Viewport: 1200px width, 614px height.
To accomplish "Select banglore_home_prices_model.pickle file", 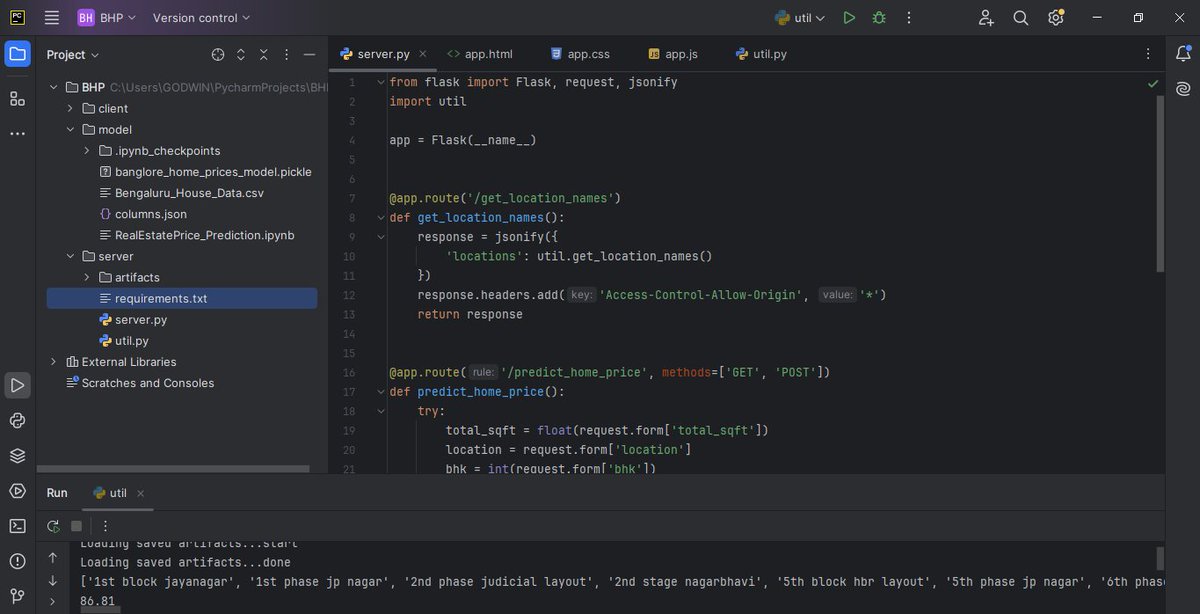I will click(x=213, y=172).
